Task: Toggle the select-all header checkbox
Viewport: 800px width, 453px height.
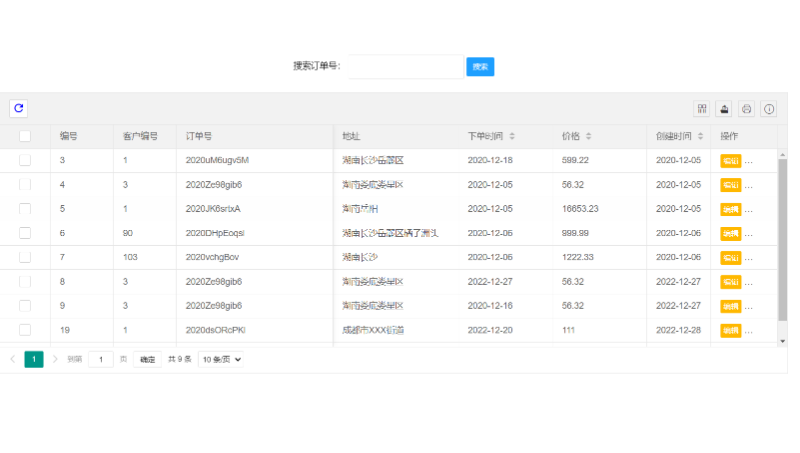Action: click(25, 136)
